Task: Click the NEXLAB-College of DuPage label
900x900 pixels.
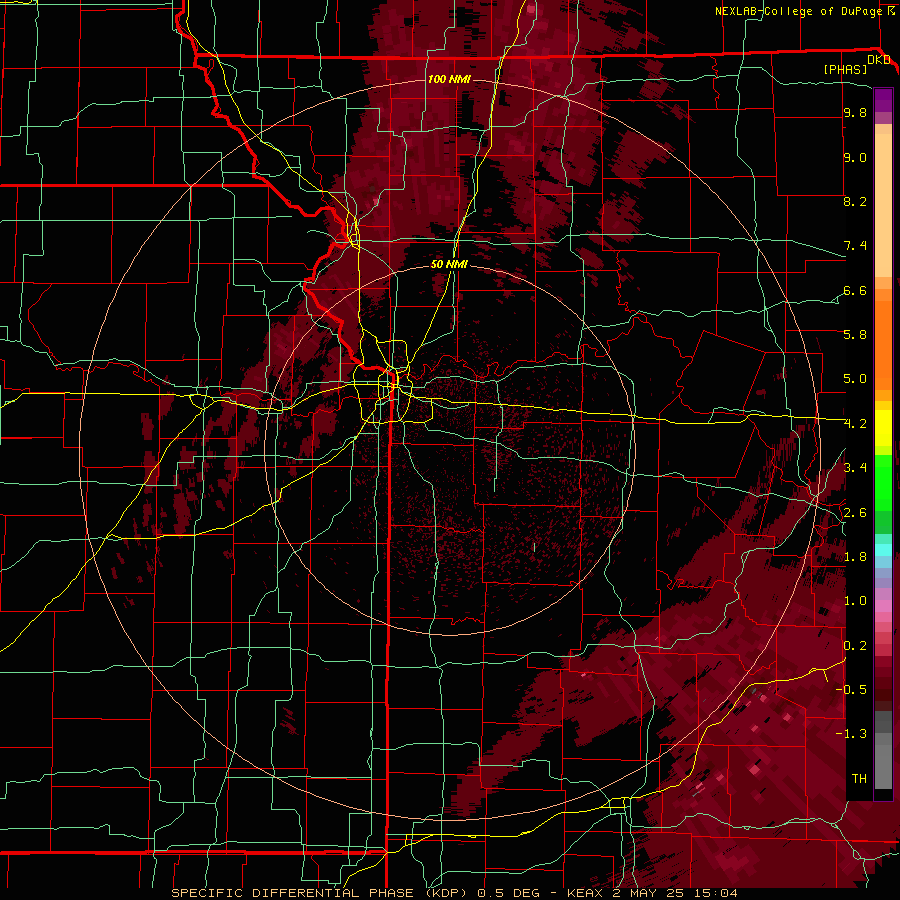Action: (x=798, y=11)
